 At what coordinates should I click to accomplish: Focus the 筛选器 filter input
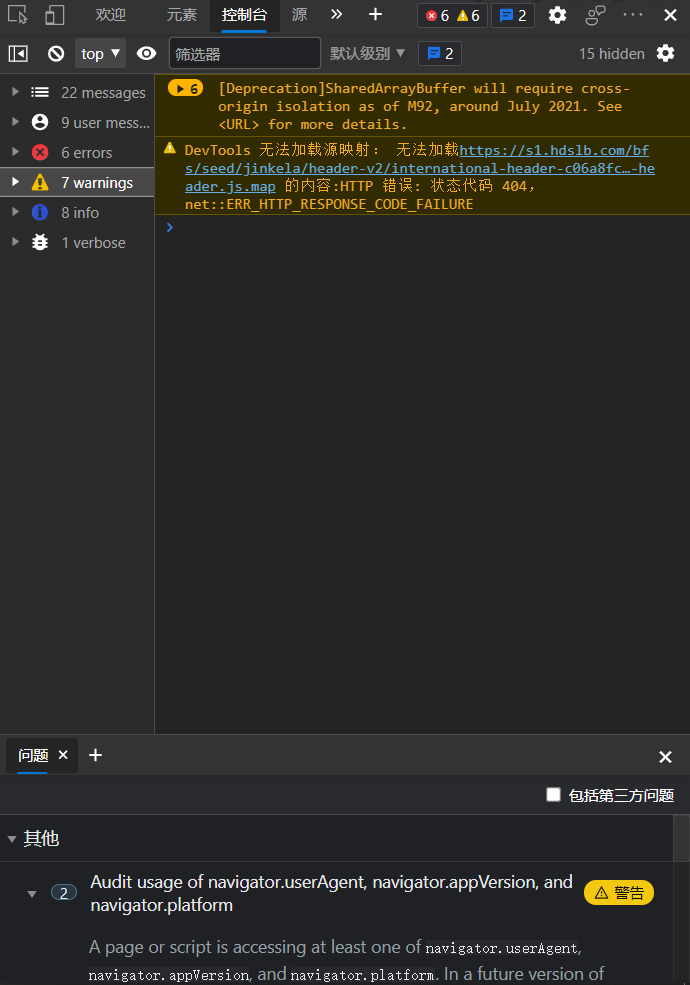244,53
